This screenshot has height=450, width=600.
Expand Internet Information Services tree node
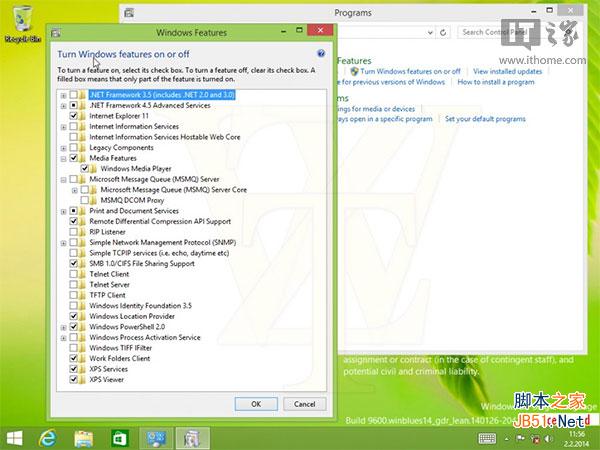pos(64,127)
